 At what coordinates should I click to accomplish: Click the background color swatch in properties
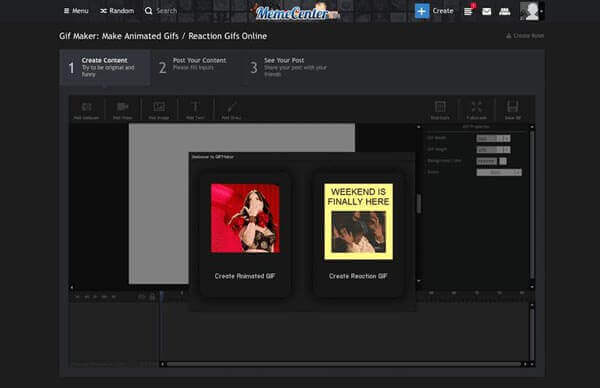tap(503, 161)
